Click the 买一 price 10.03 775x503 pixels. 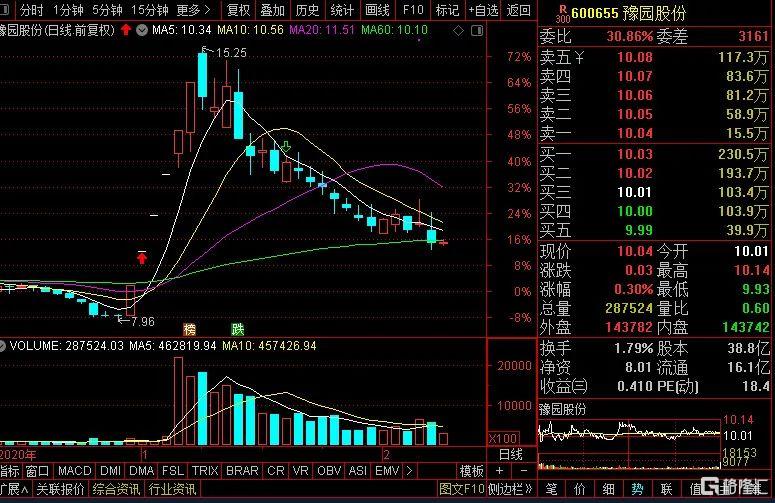[x=635, y=154]
